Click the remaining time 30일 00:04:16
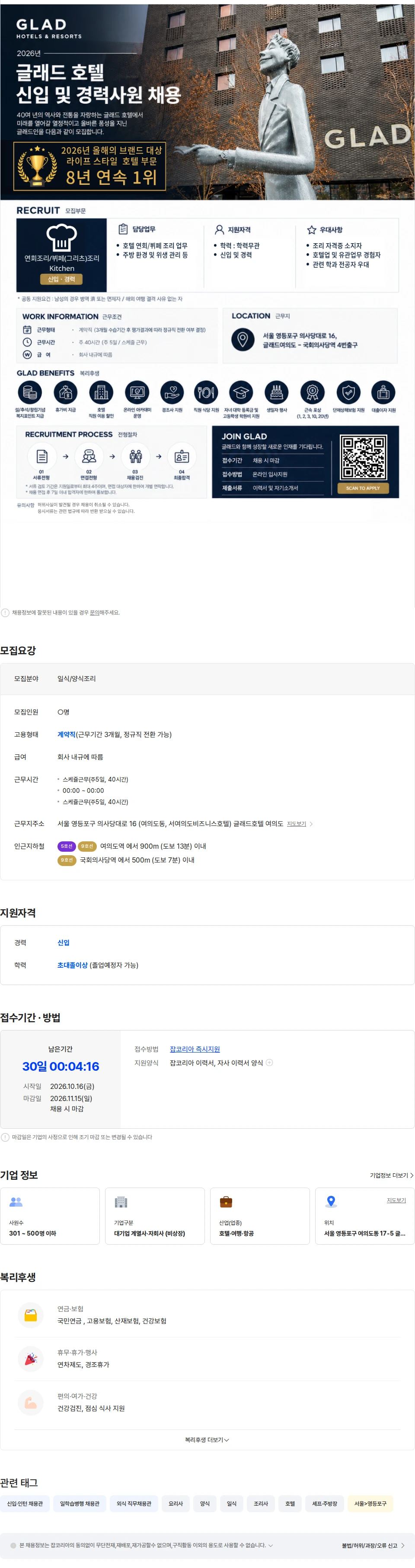Viewport: 415px width, 1568px height. click(61, 1066)
